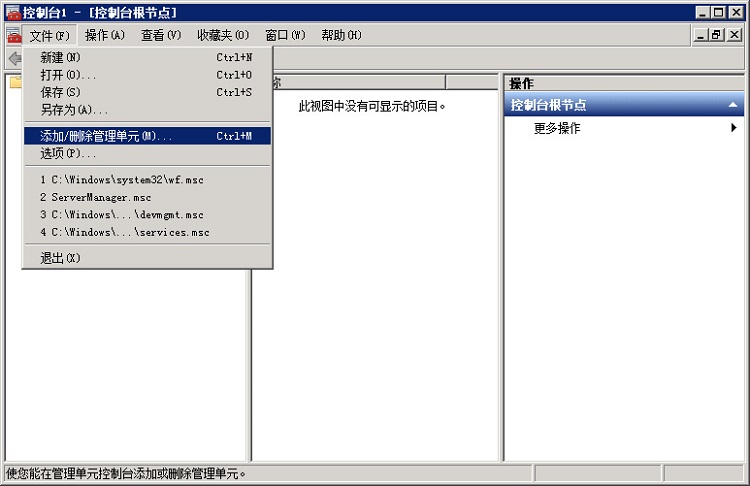
Task: Open the 查看(V) menu
Action: point(161,35)
